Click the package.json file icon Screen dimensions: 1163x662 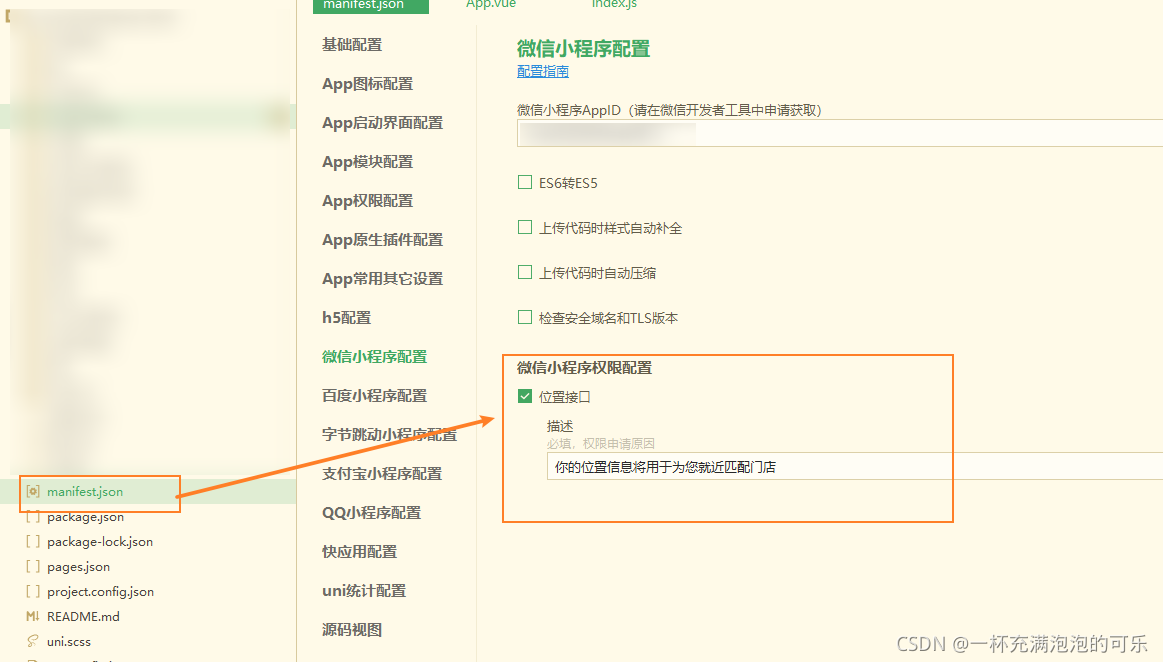click(33, 517)
